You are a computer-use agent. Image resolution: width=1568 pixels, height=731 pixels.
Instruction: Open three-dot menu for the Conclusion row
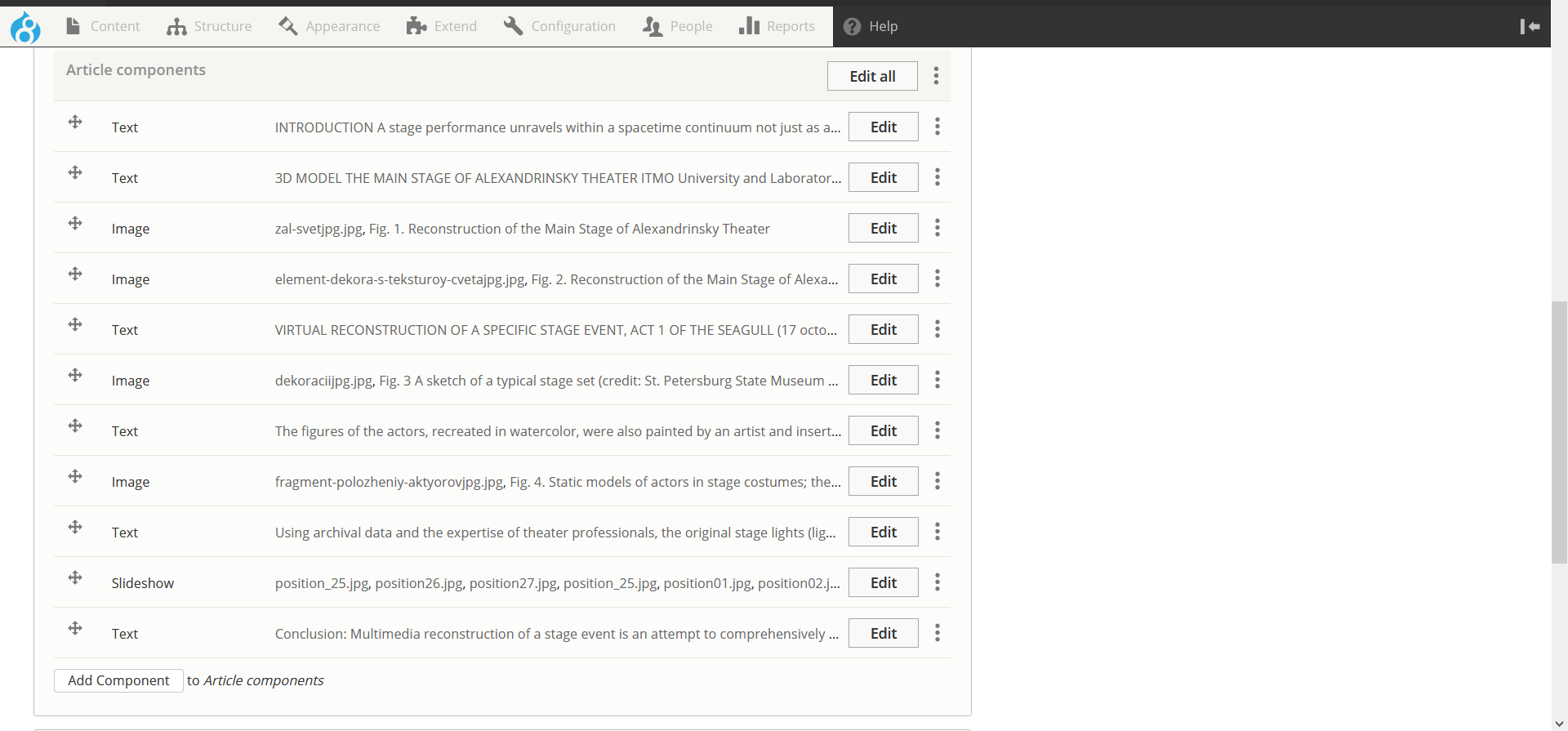[x=937, y=633]
